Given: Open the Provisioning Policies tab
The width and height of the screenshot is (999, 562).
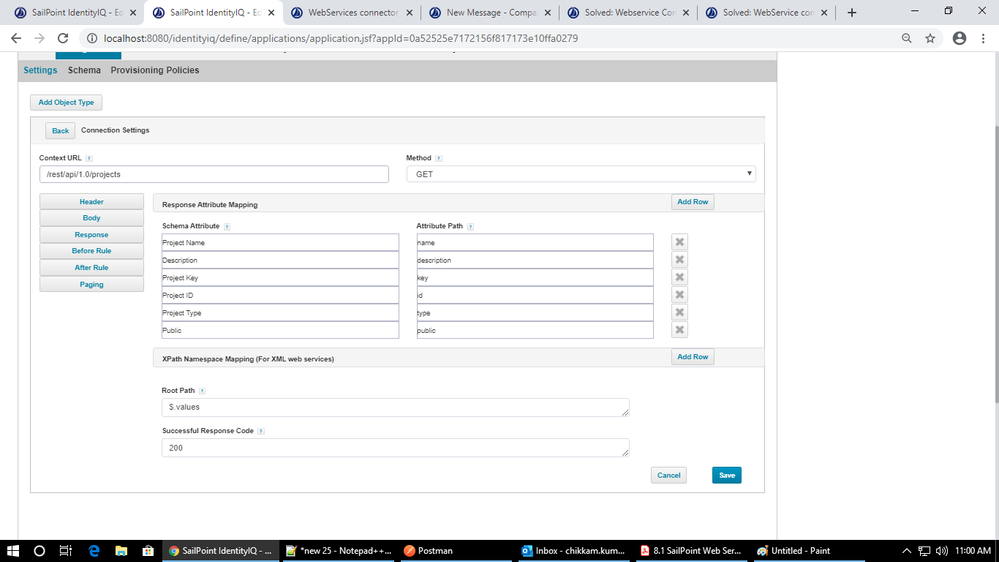Looking at the screenshot, I should tap(154, 70).
